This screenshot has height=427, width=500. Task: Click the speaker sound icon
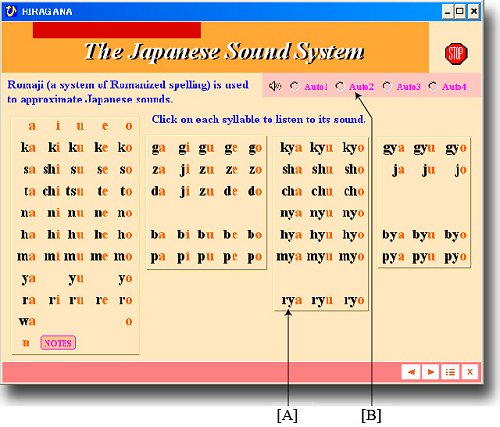[275, 86]
